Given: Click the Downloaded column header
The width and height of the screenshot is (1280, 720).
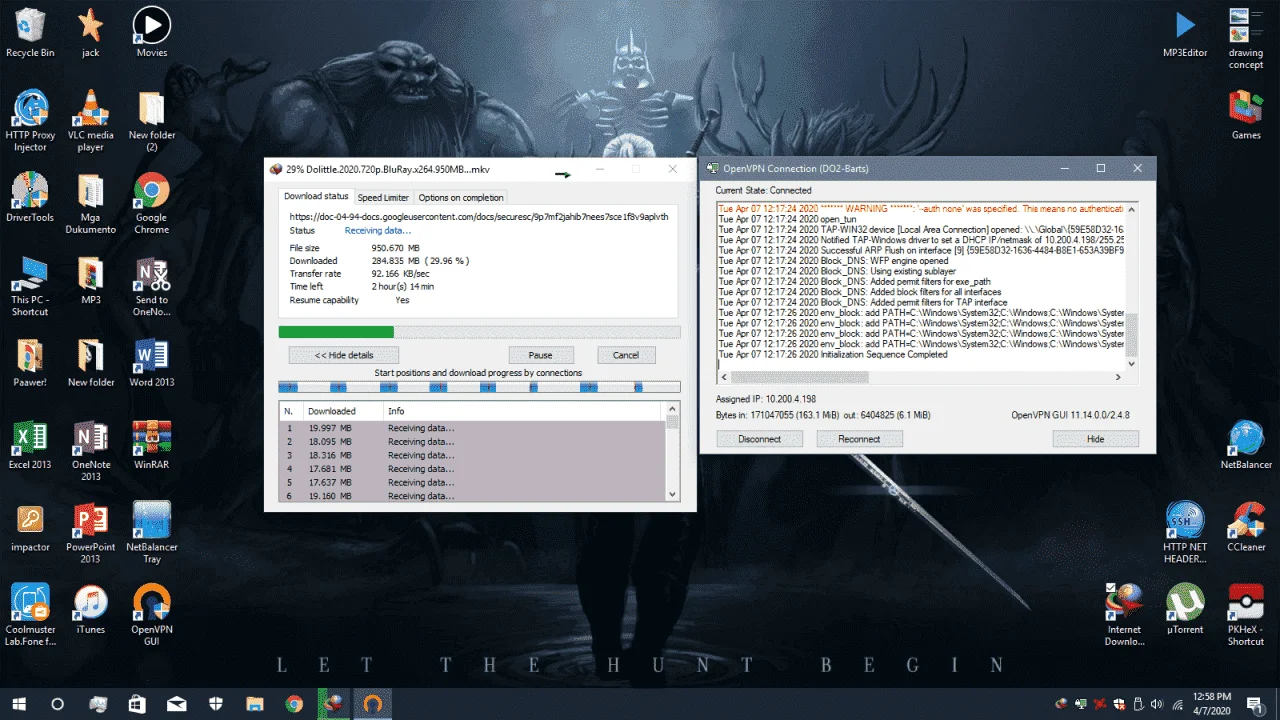Looking at the screenshot, I should tap(342, 411).
